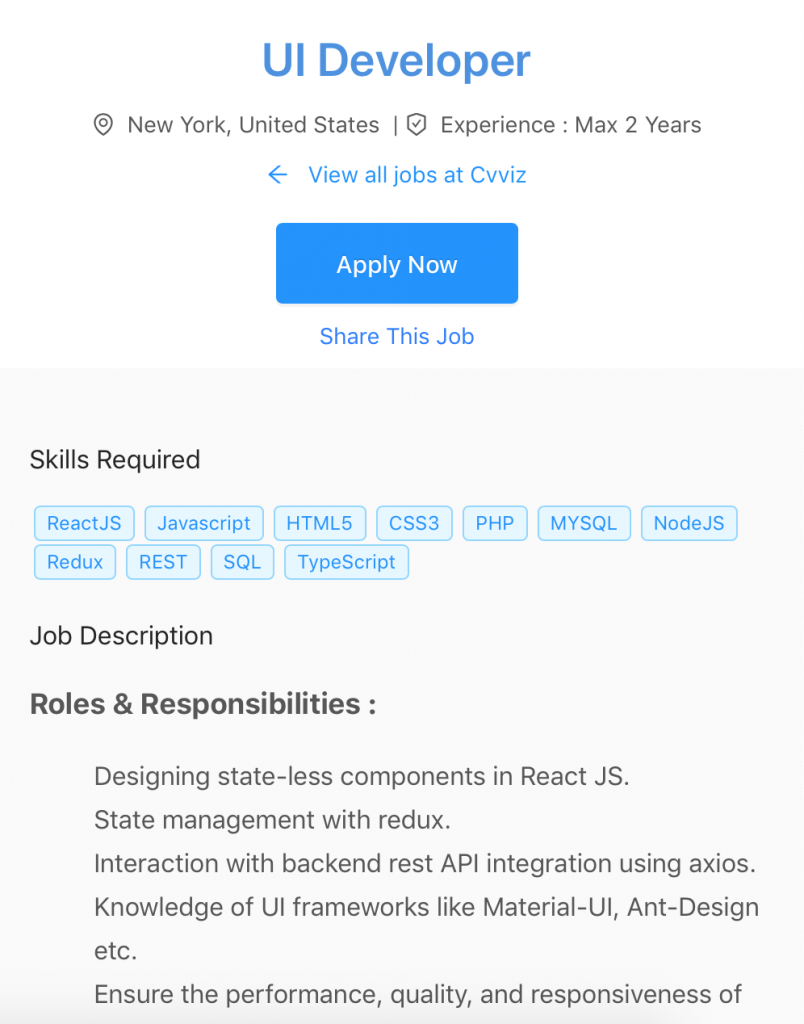This screenshot has height=1024, width=804.
Task: Click the Skills Required heading
Action: (x=115, y=460)
